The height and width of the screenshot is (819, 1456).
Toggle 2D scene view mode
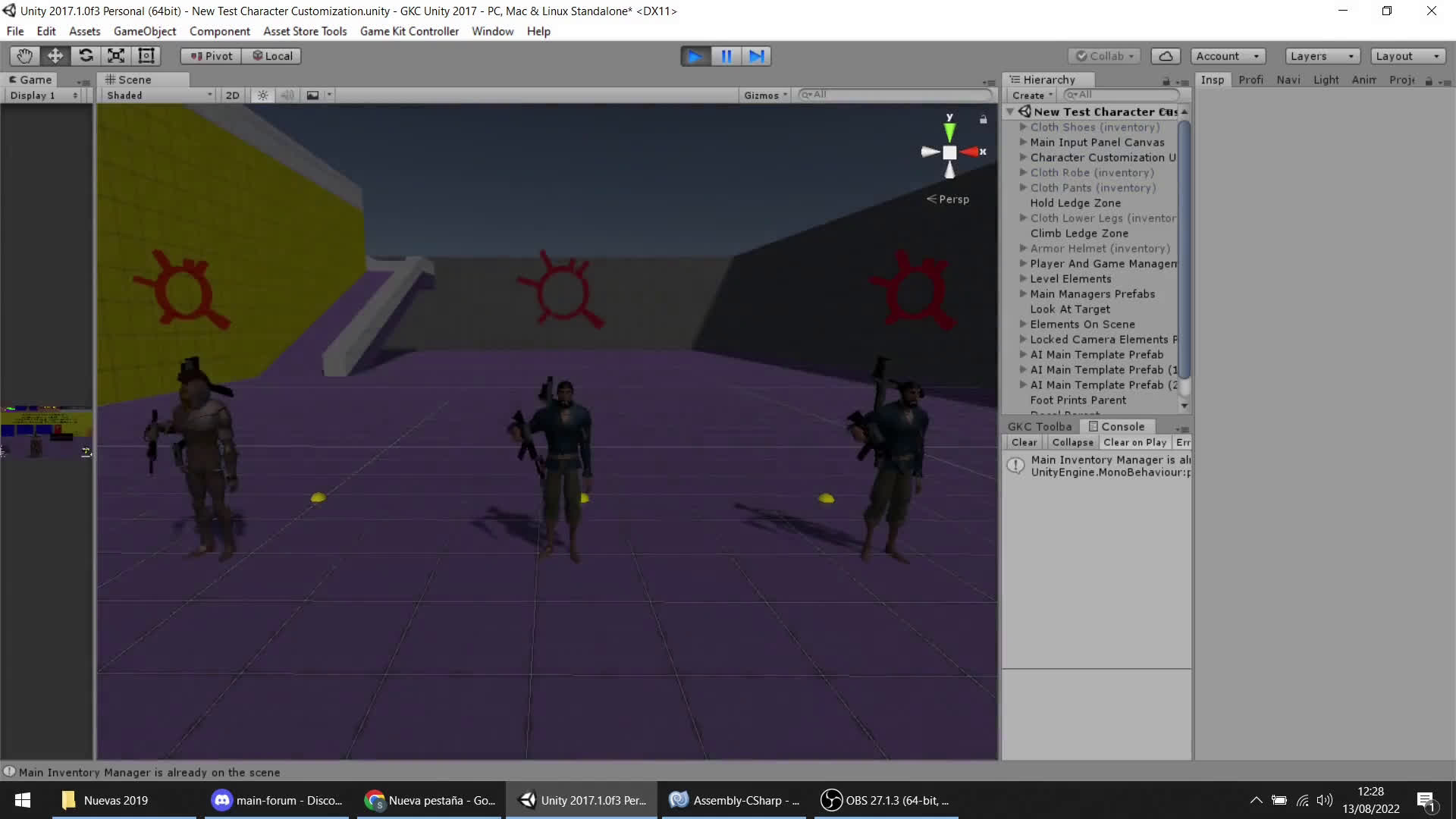pos(232,96)
